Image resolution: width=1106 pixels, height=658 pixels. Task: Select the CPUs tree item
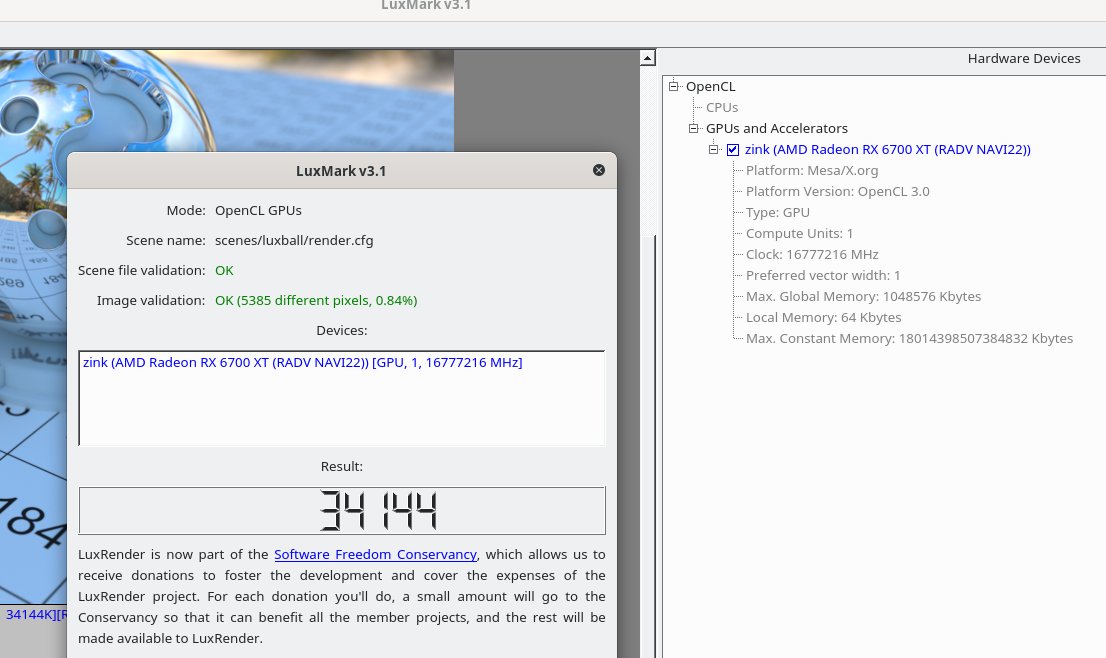coord(722,107)
